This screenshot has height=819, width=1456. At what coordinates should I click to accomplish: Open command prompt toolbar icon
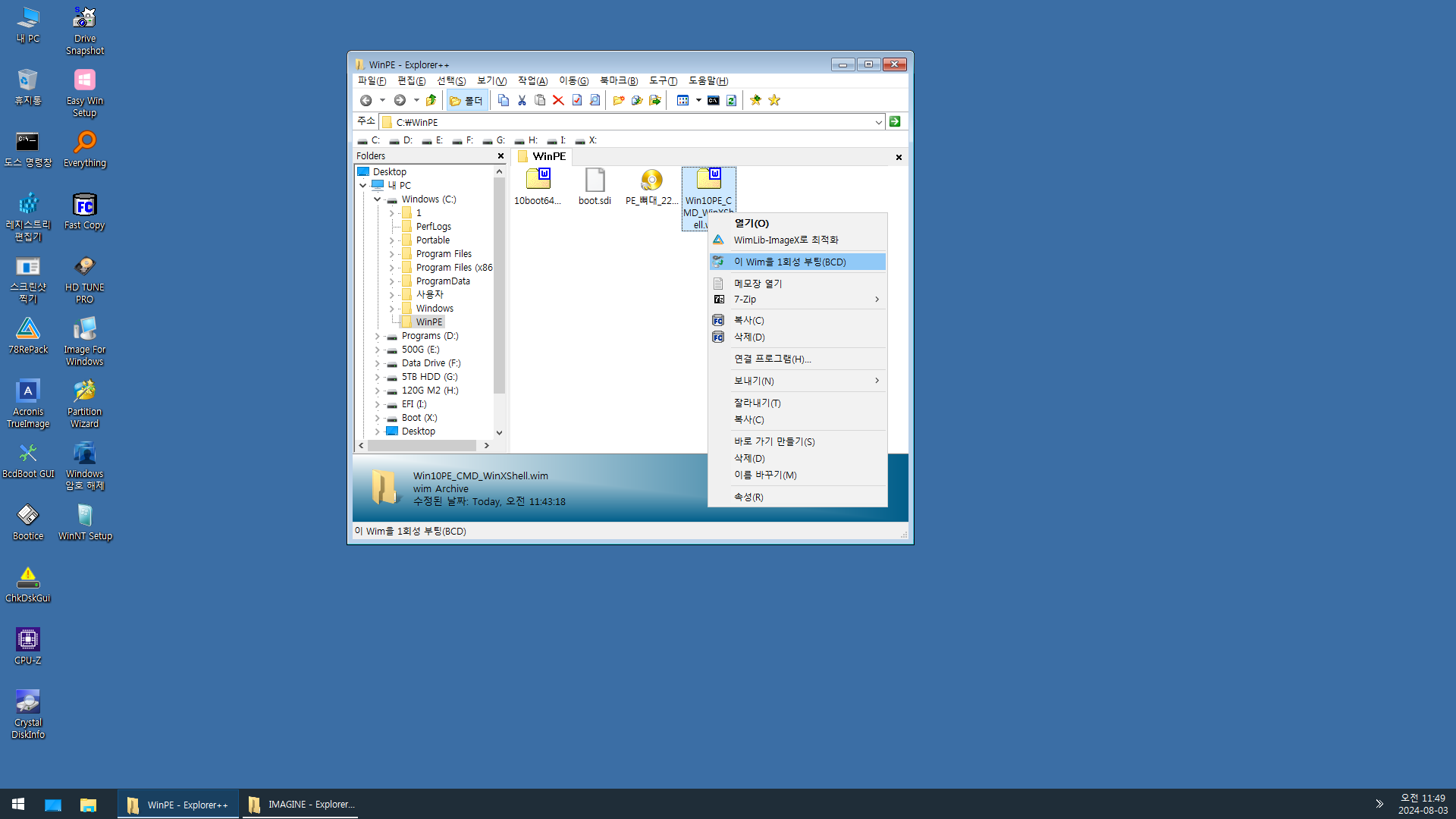click(x=714, y=100)
